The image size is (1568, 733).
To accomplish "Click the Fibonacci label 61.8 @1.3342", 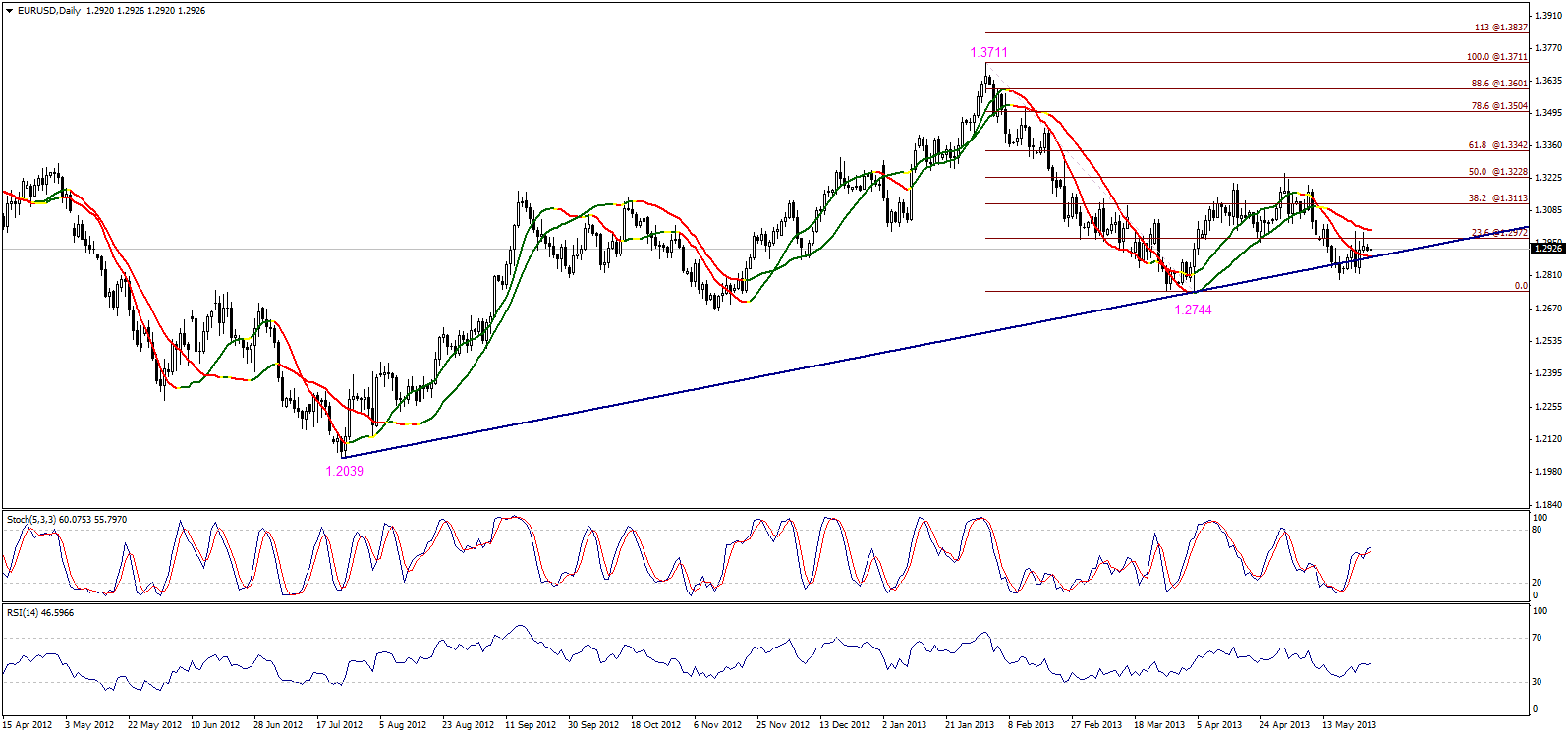I will (x=1498, y=145).
